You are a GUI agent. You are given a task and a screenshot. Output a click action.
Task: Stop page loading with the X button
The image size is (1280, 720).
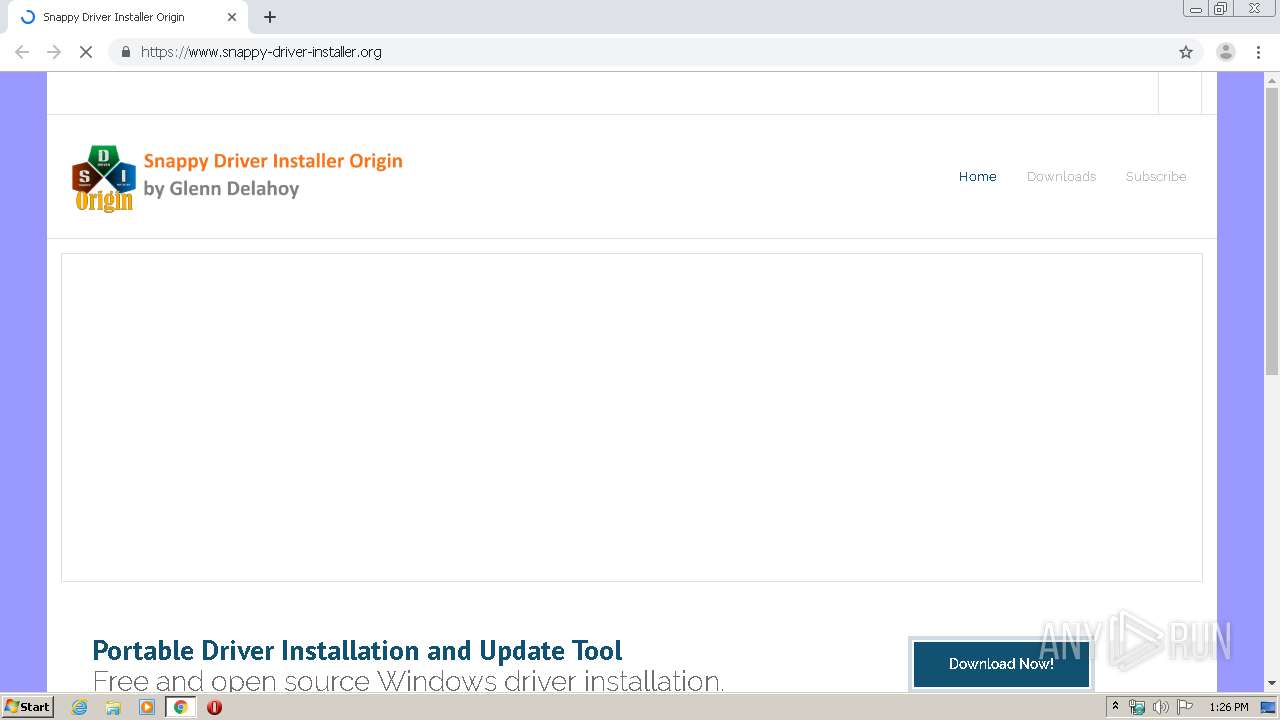(86, 52)
